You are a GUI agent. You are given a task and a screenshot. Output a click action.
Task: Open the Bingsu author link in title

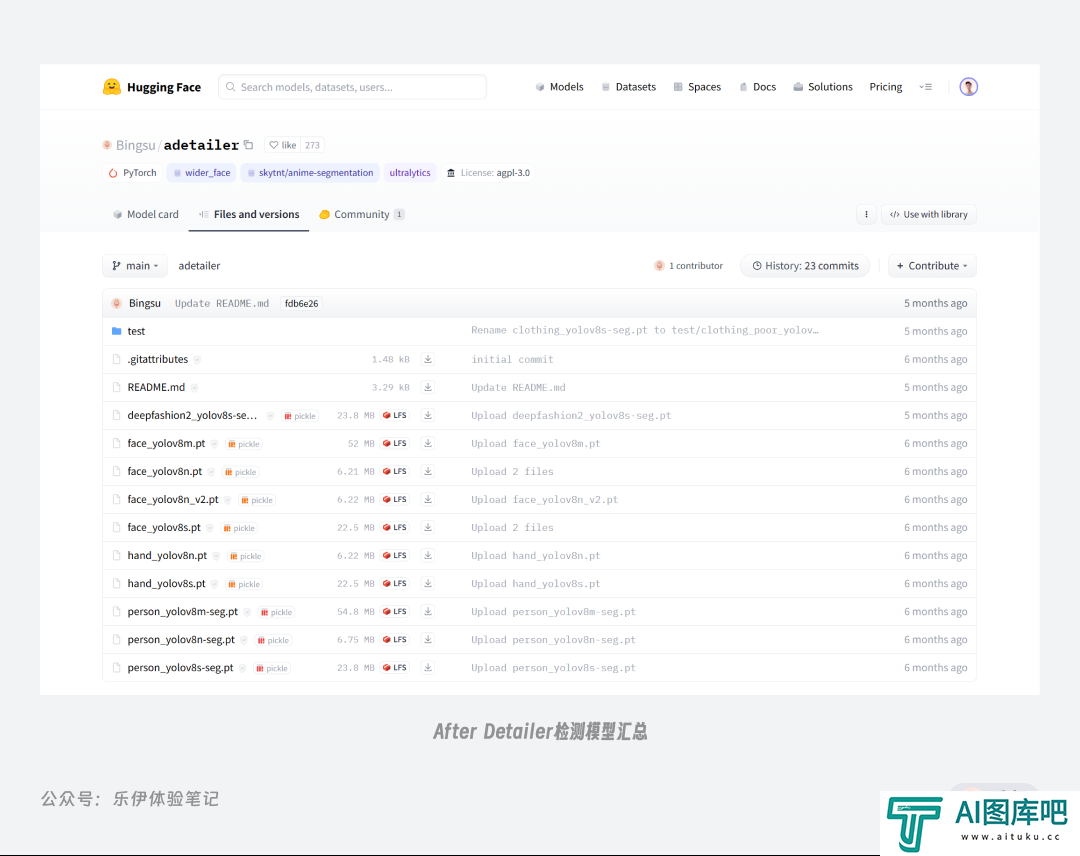click(135, 145)
